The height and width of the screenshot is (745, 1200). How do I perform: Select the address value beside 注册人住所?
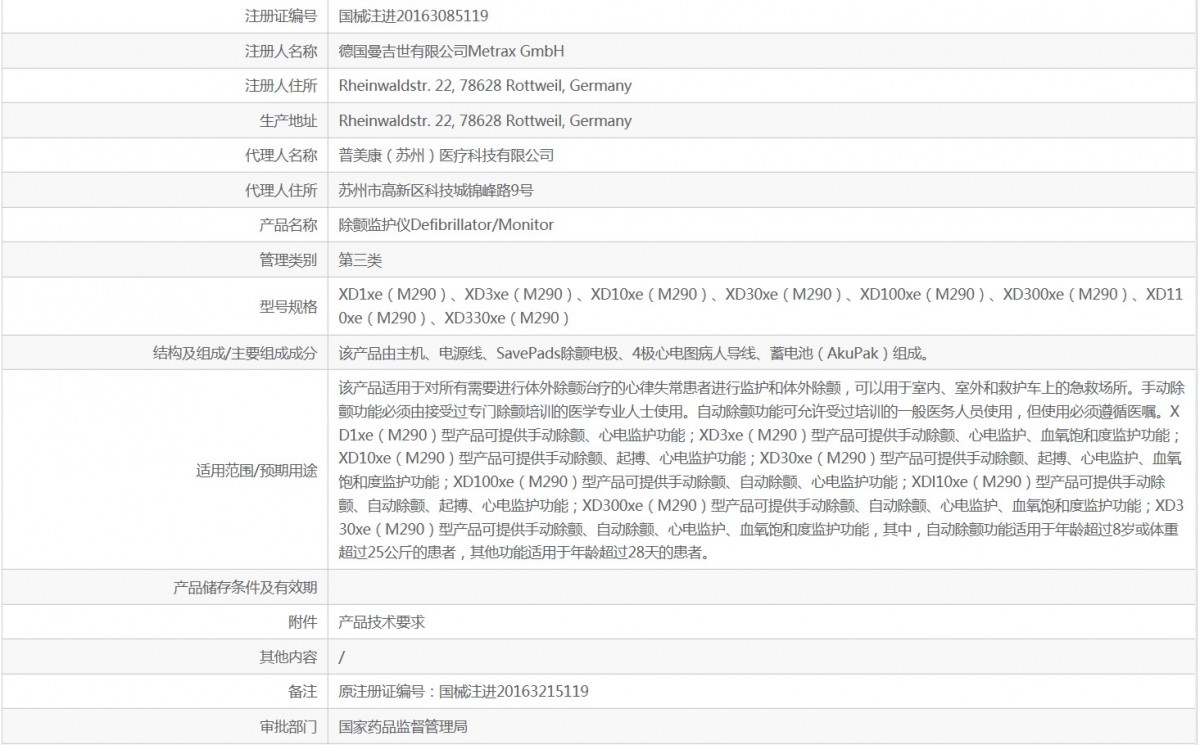pos(485,86)
